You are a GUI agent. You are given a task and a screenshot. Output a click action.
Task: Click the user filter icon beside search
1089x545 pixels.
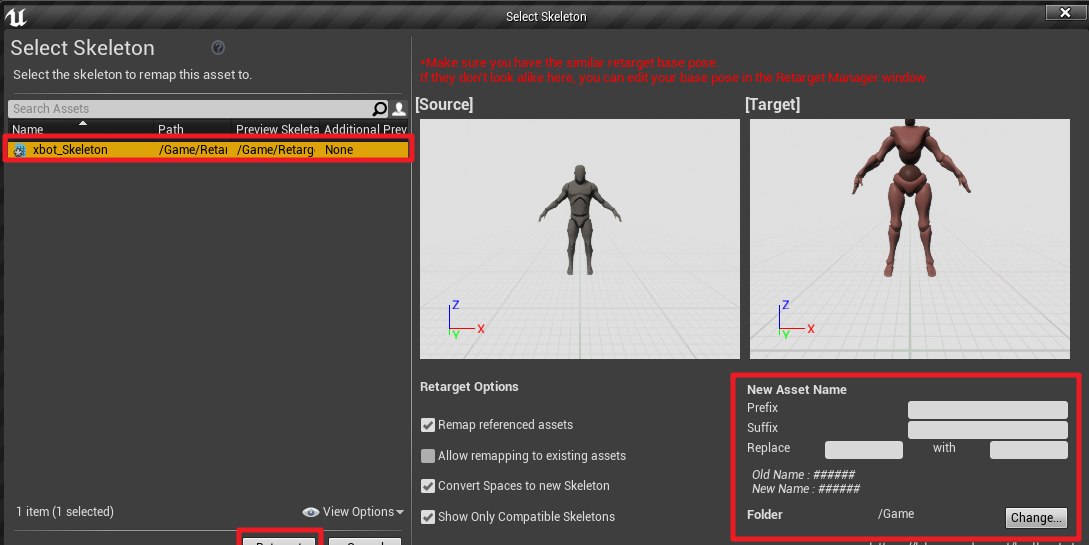[399, 109]
